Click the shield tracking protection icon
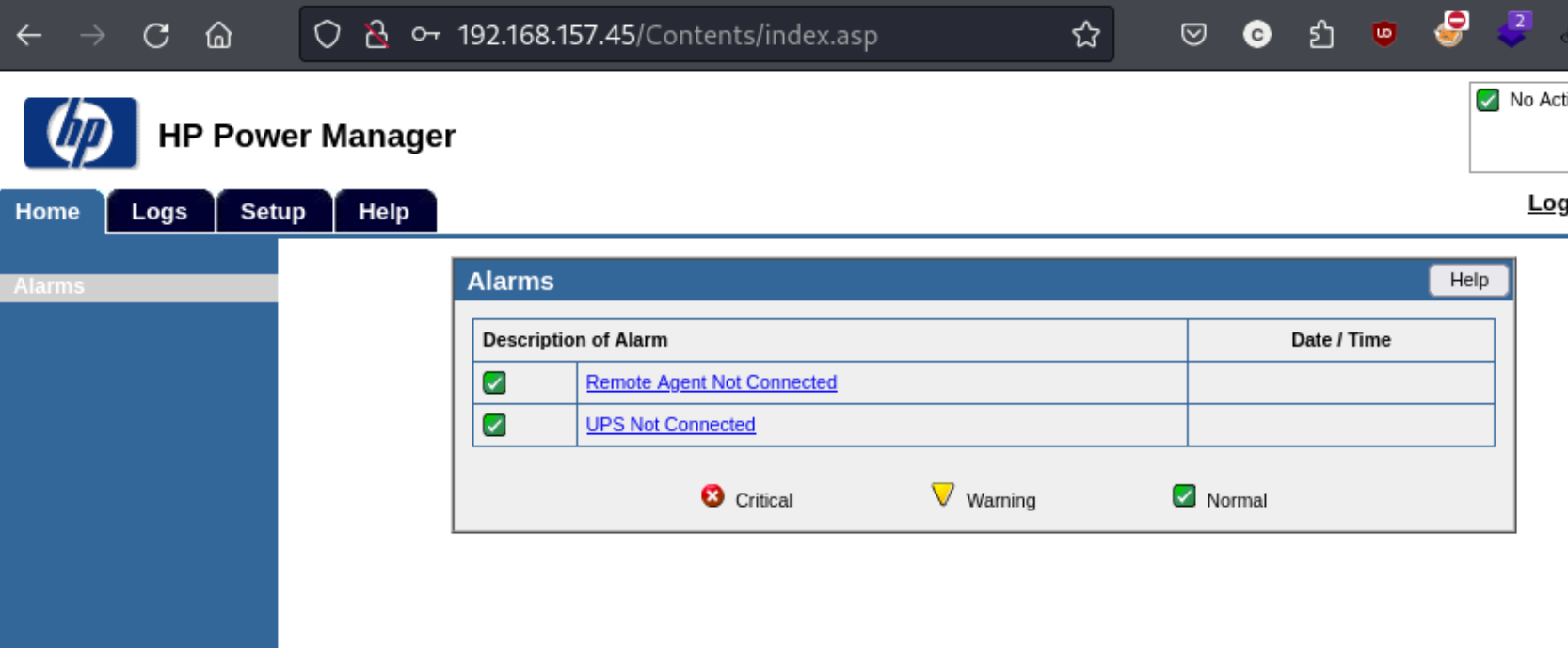The height and width of the screenshot is (648, 1568). (x=327, y=35)
